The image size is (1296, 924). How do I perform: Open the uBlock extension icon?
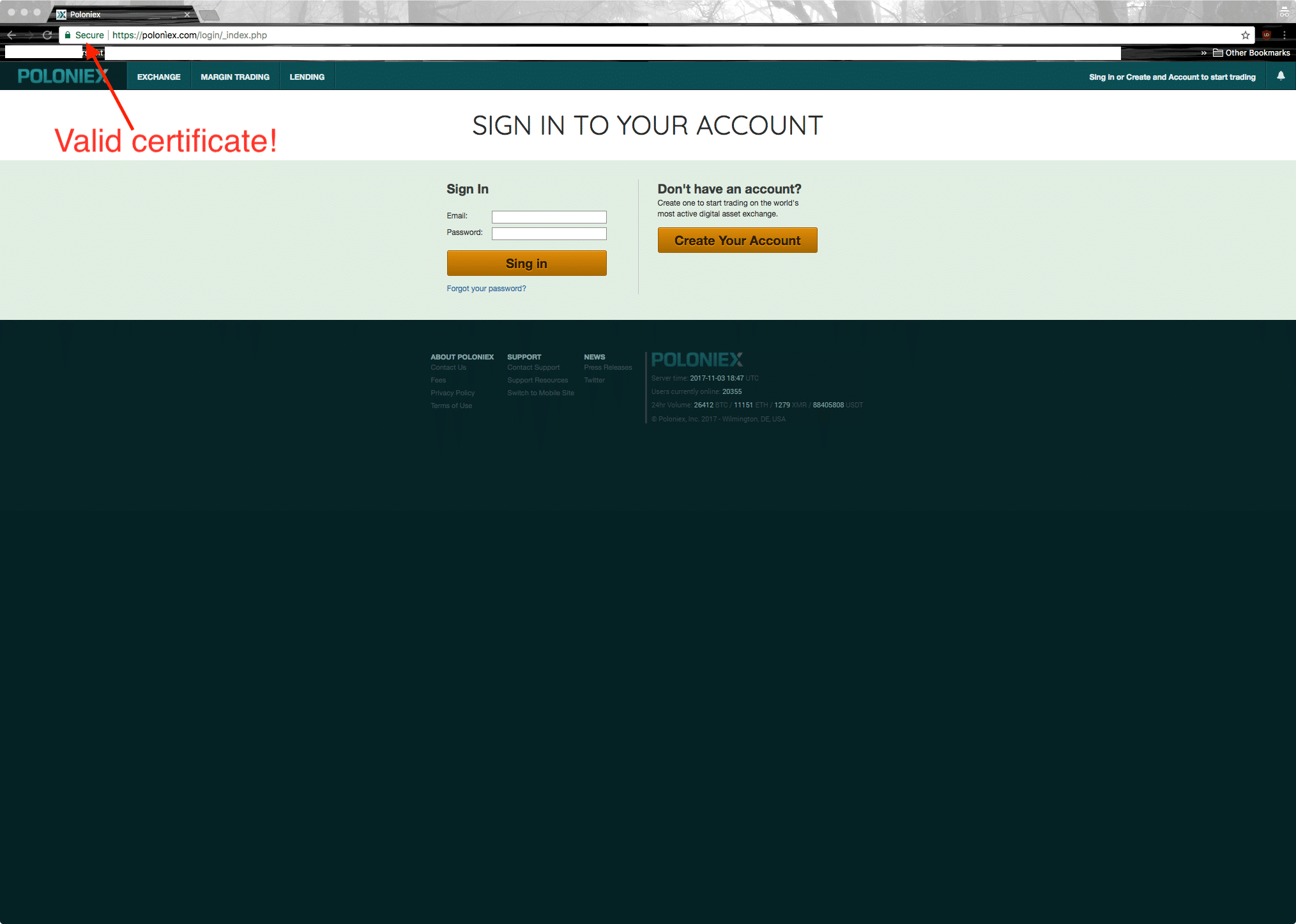pos(1267,35)
